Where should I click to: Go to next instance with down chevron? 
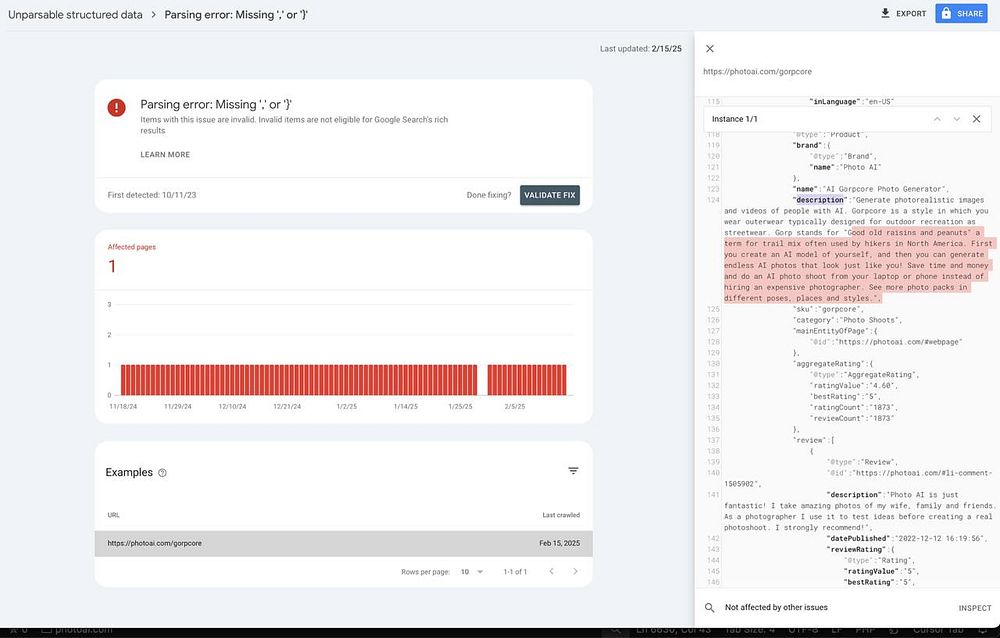coord(957,119)
